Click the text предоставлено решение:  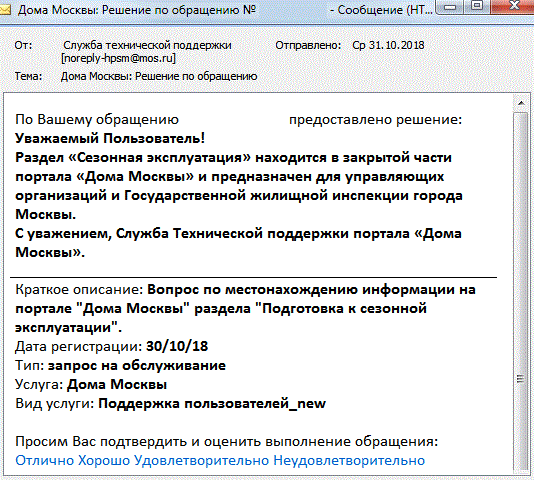click(x=375, y=120)
